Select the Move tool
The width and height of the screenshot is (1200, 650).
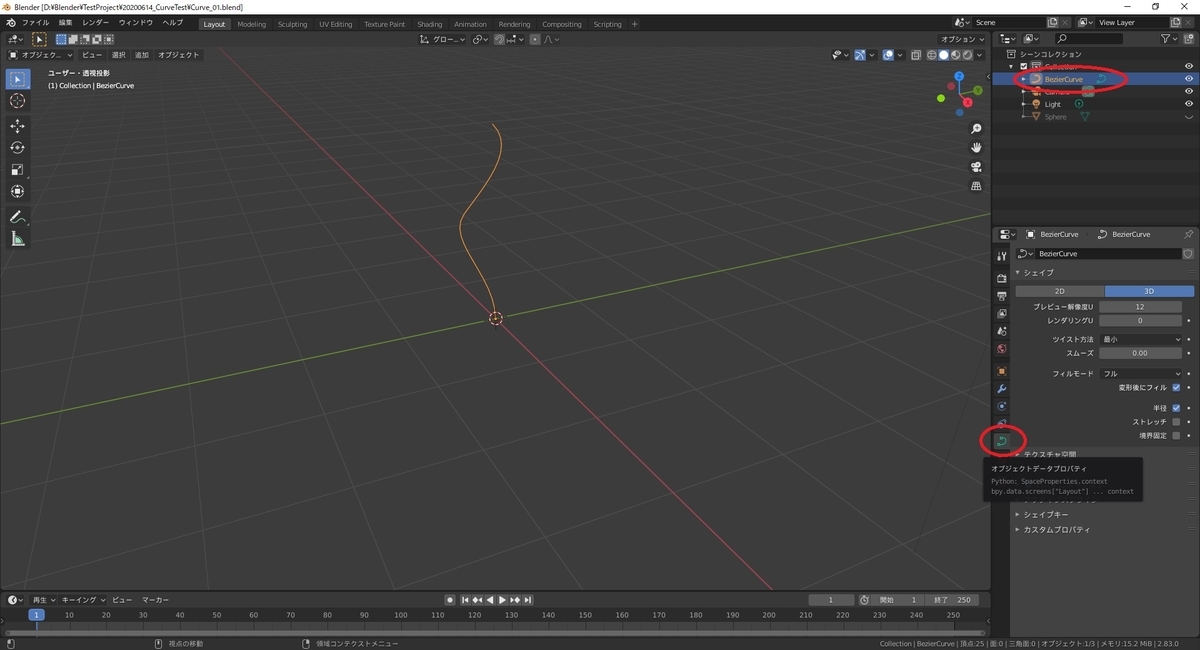(18, 126)
